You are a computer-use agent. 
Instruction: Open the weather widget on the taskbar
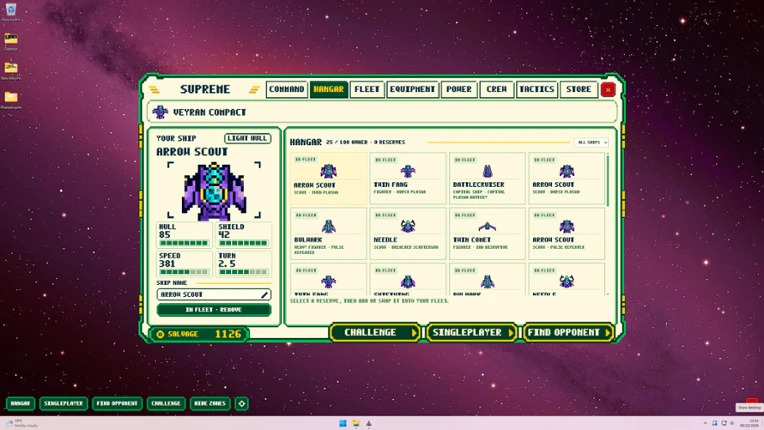pyautogui.click(x=22, y=423)
